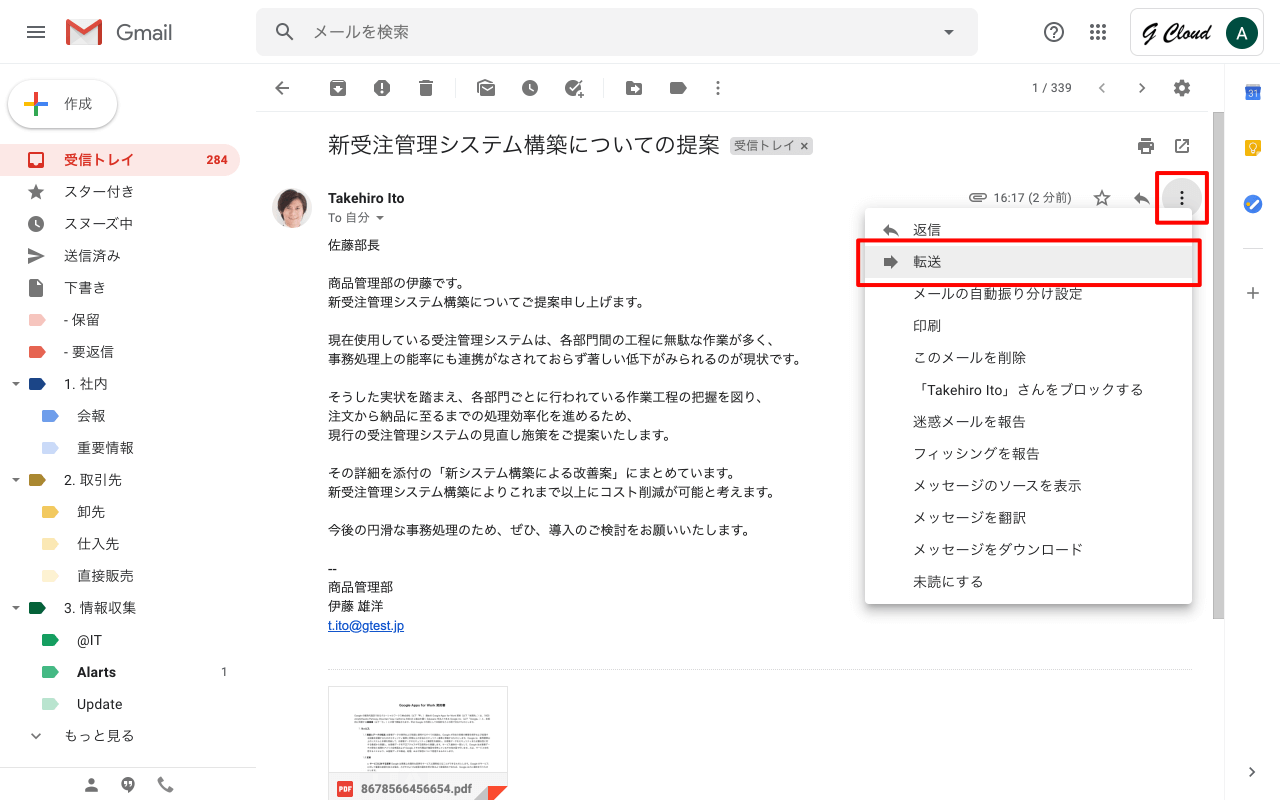Click the t.ito@gtest.jp link
Screen dimensions: 1280x800
coord(366,626)
